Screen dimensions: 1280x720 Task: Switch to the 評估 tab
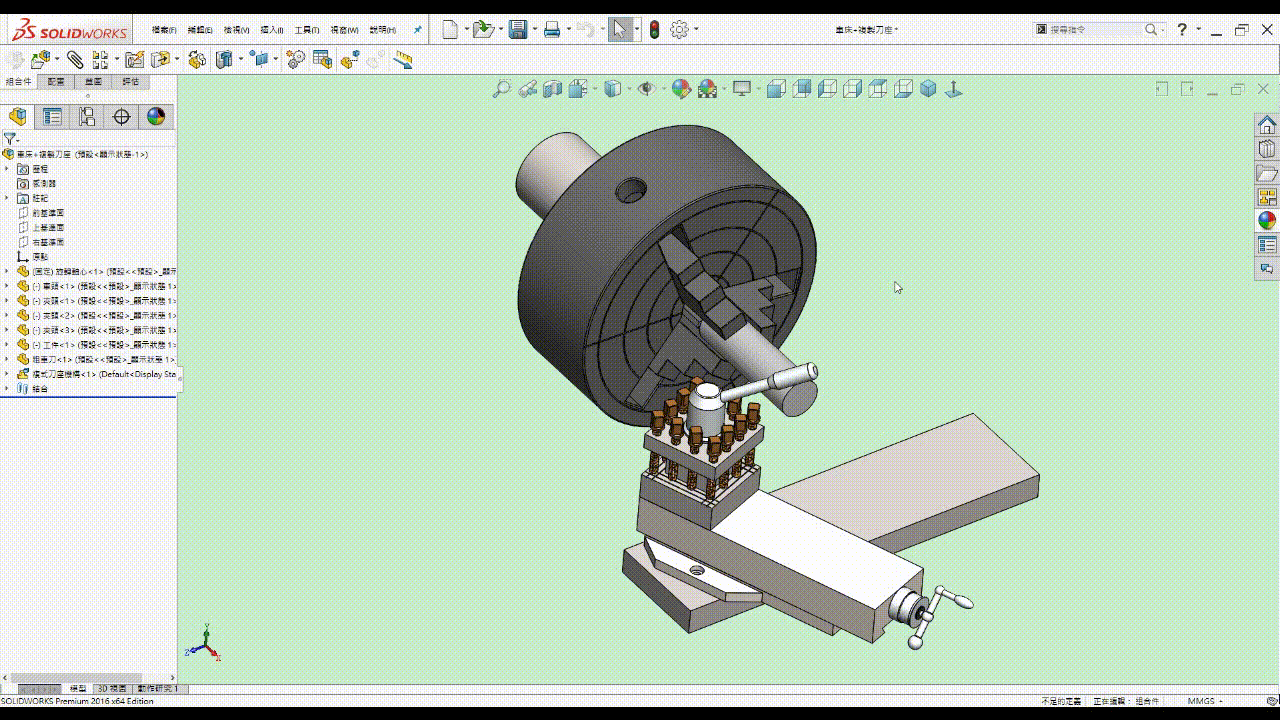click(131, 82)
